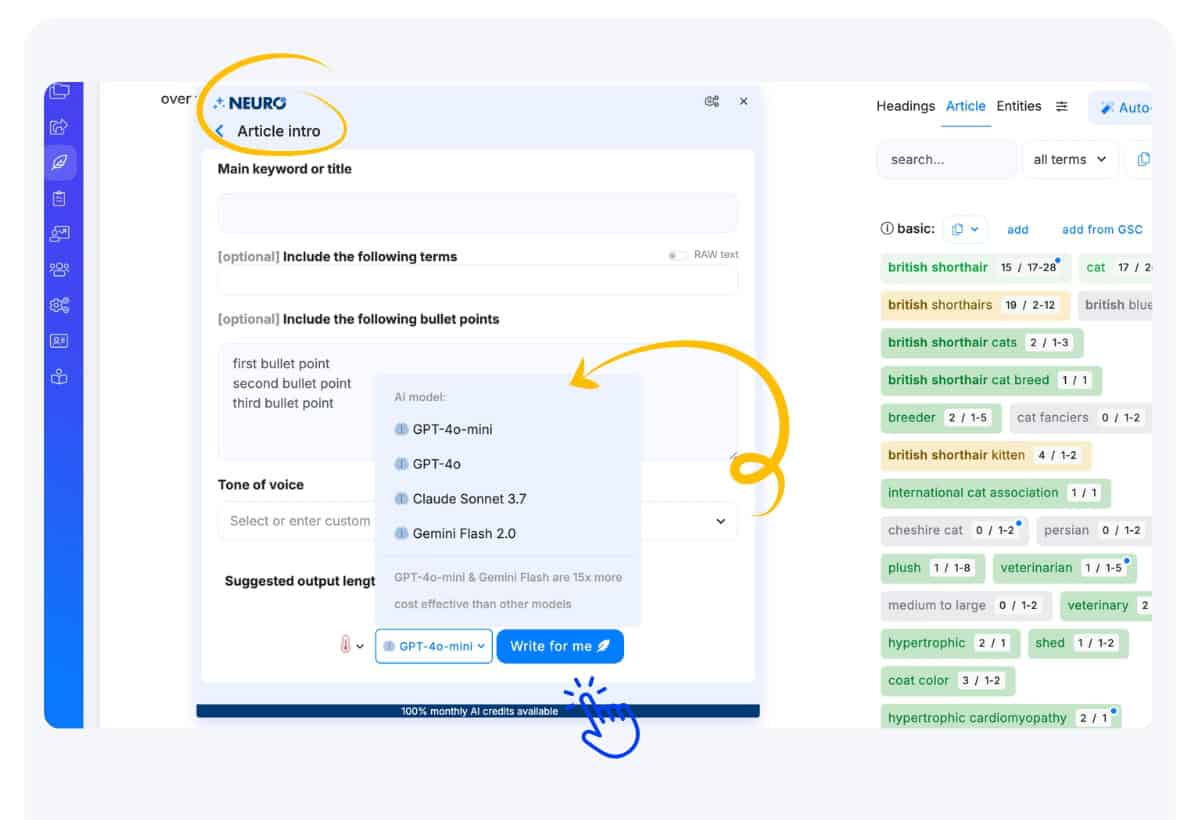The image size is (1200, 820).
Task: Go back from Article intro
Action: [x=220, y=131]
